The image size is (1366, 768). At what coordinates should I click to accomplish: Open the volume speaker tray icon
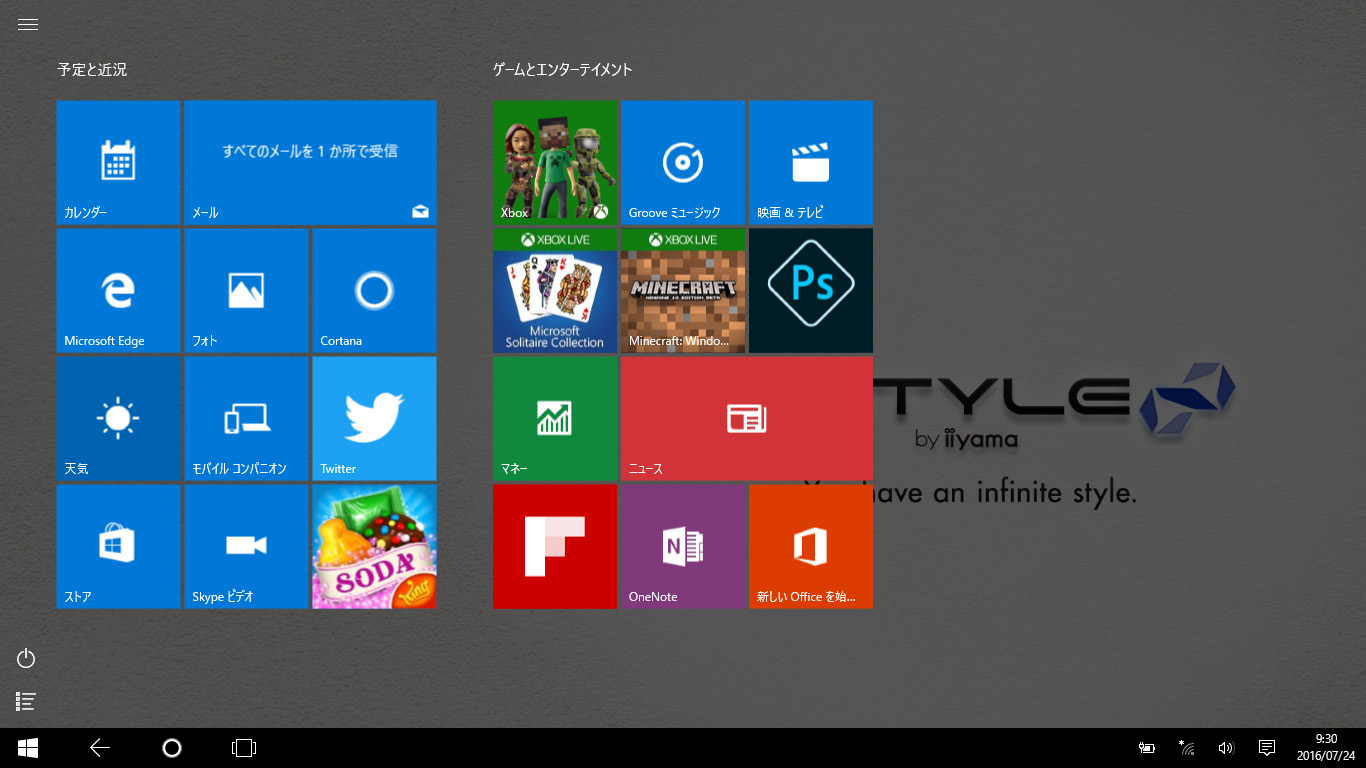click(1226, 748)
